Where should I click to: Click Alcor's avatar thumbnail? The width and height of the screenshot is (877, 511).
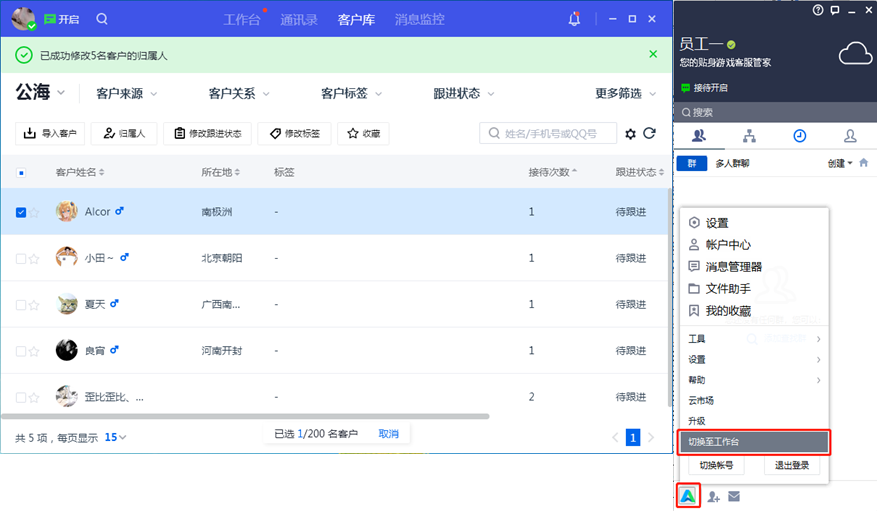[67, 211]
